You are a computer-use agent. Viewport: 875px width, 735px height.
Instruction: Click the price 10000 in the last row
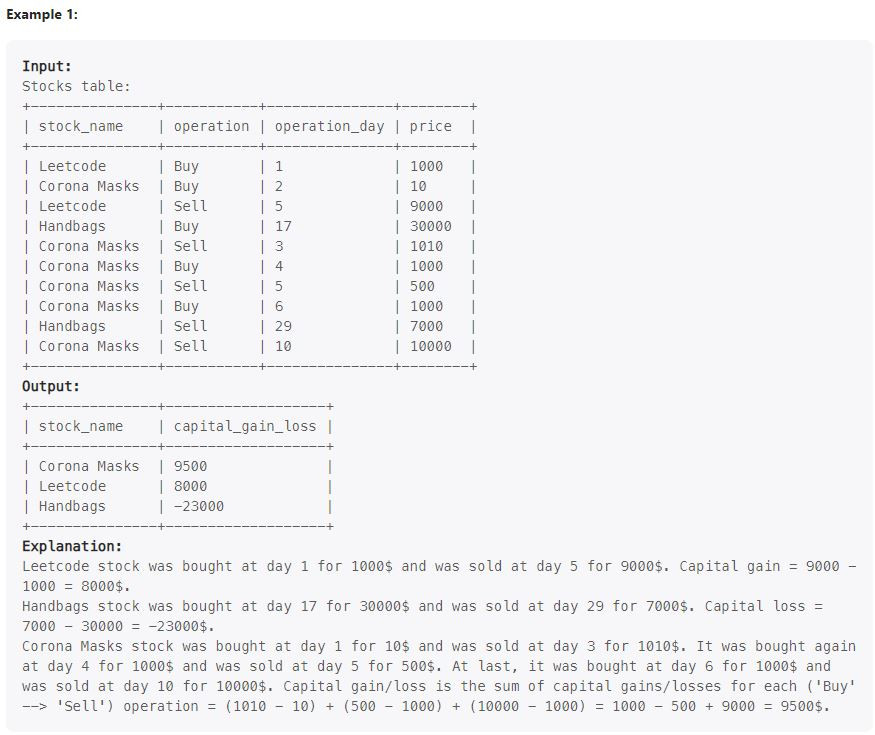pyautogui.click(x=430, y=347)
